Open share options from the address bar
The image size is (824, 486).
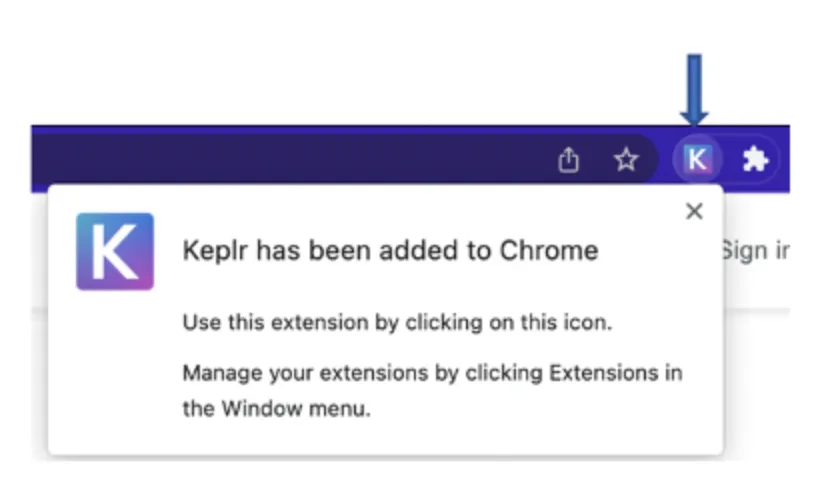coord(569,160)
